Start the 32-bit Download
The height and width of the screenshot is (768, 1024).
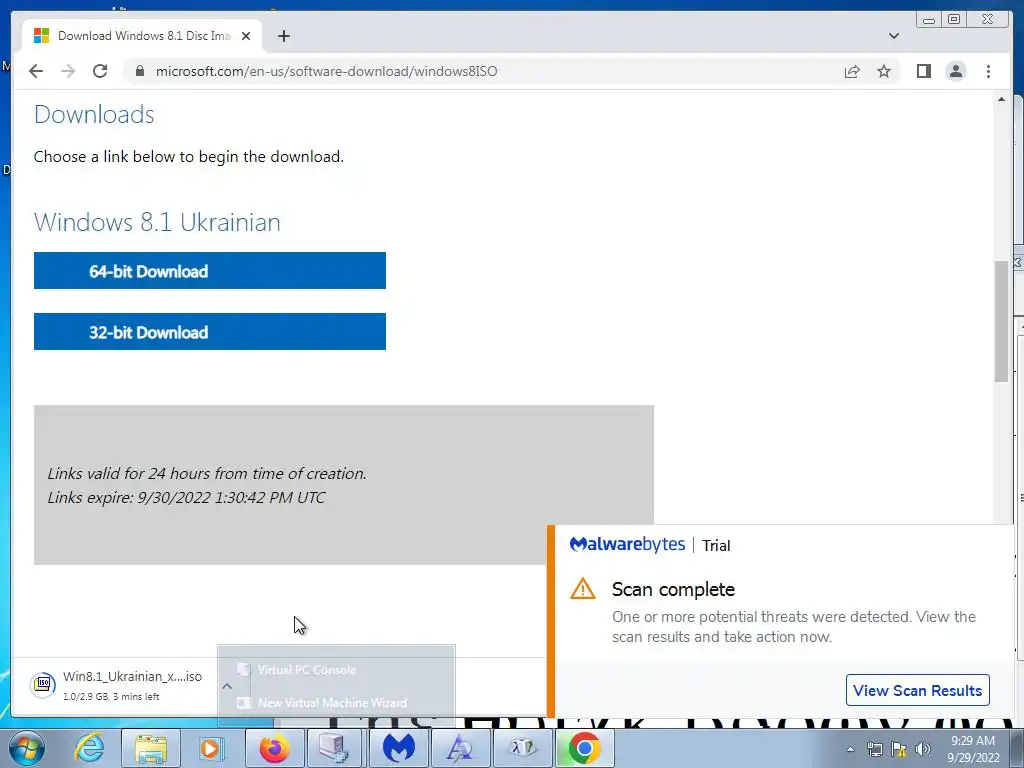[x=210, y=332]
